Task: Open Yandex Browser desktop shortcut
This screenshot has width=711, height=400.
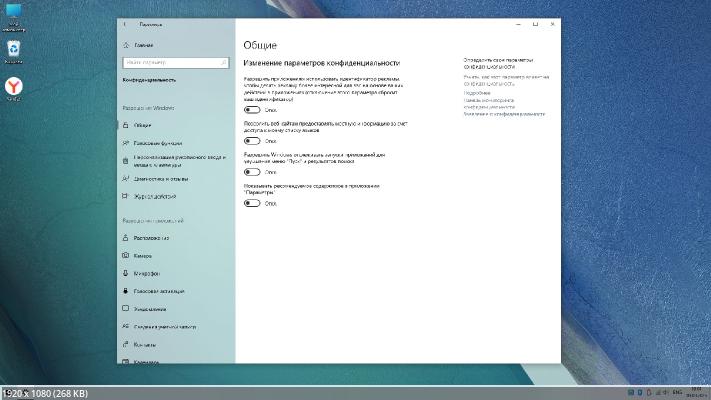Action: coord(15,88)
